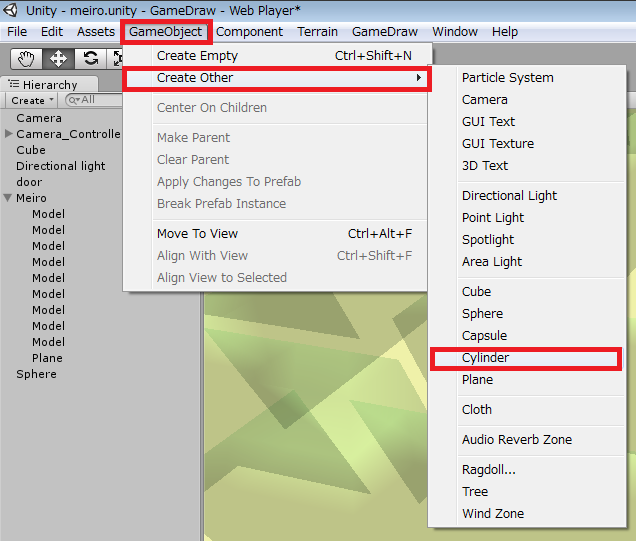Select Camera in the Hierarchy

click(39, 118)
